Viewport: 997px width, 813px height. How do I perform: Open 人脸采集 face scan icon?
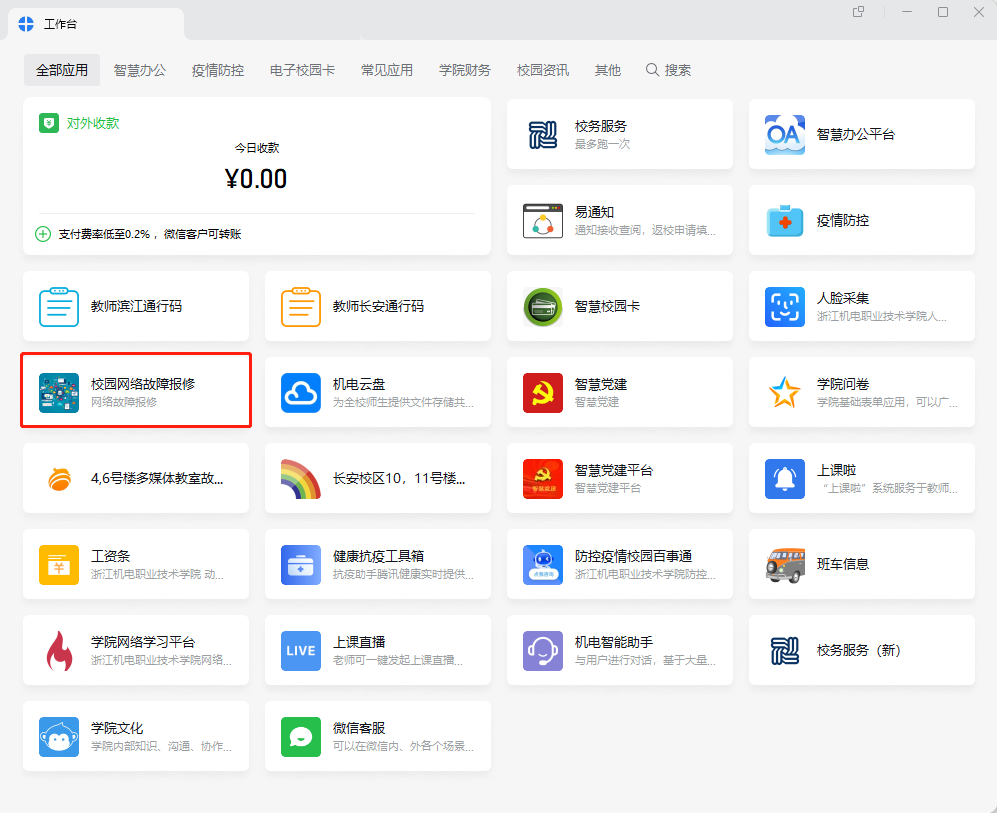785,307
